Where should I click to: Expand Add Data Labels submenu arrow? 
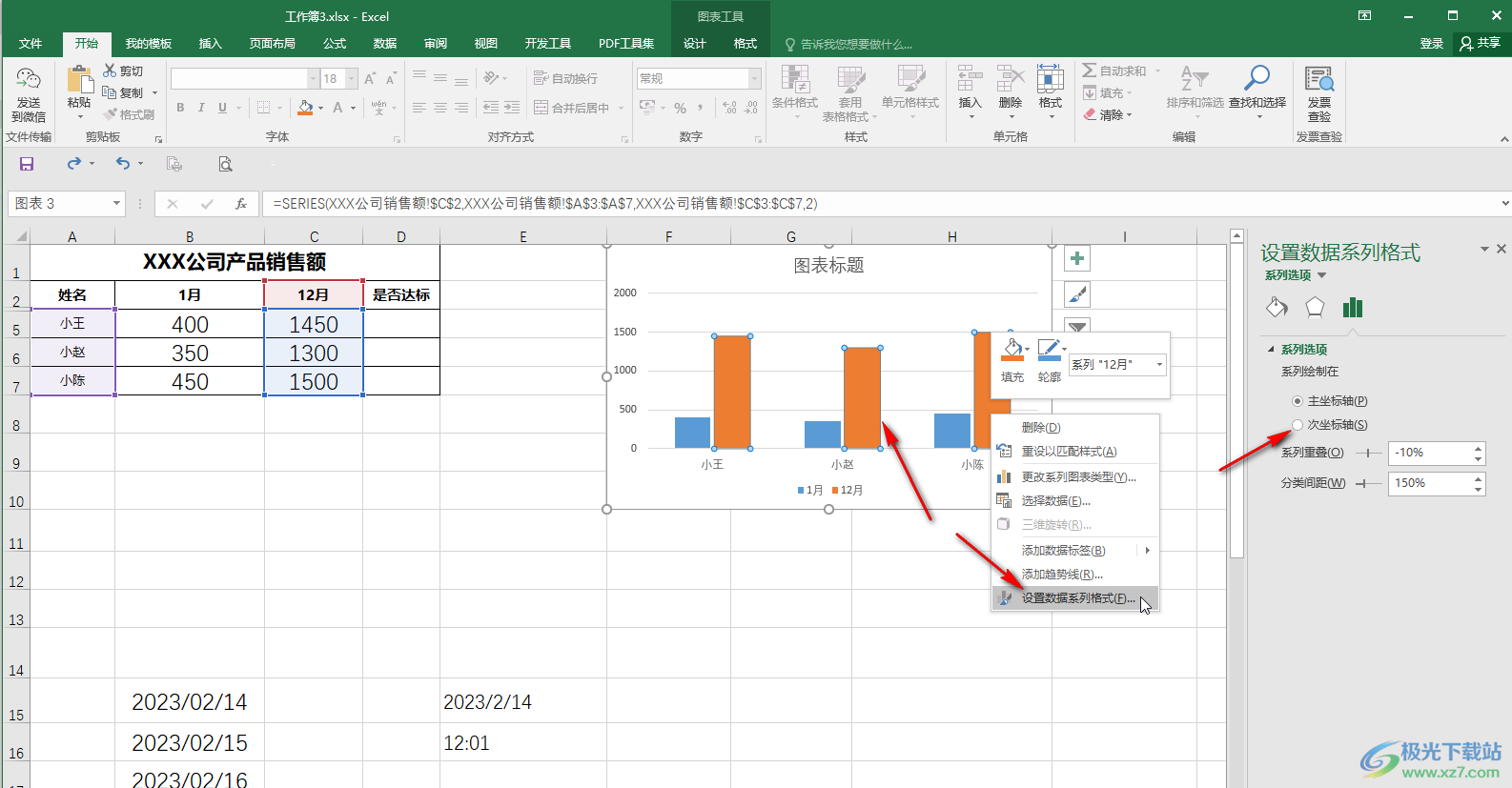point(1147,550)
